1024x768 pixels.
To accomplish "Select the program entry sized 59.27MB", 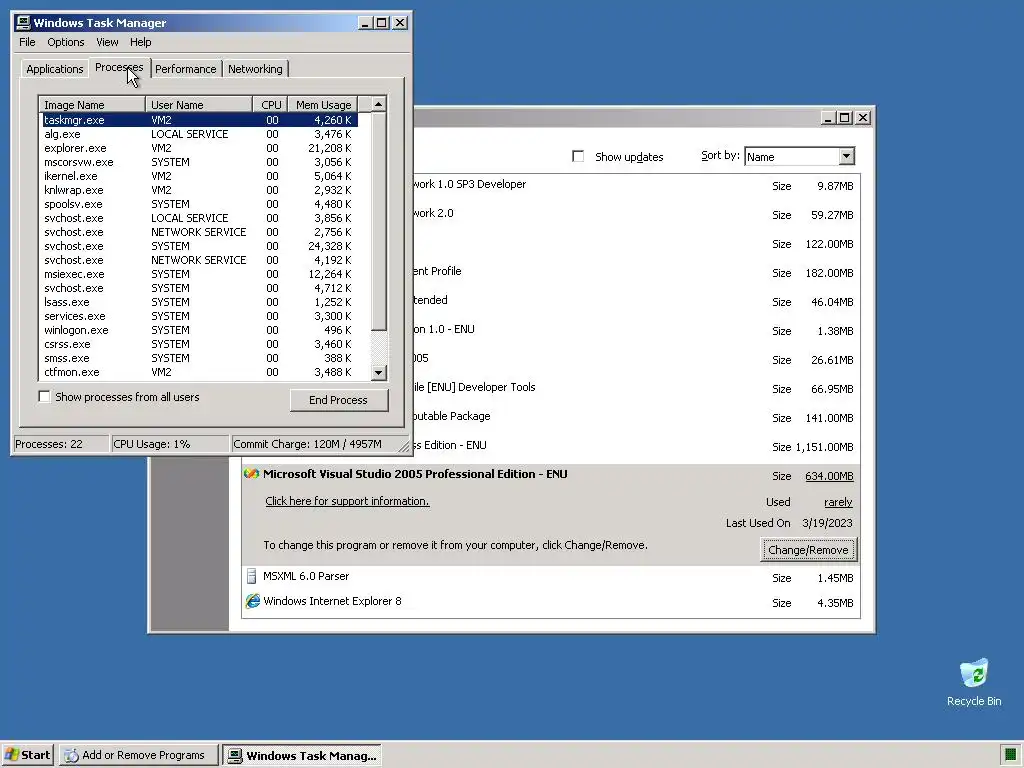I will point(637,214).
